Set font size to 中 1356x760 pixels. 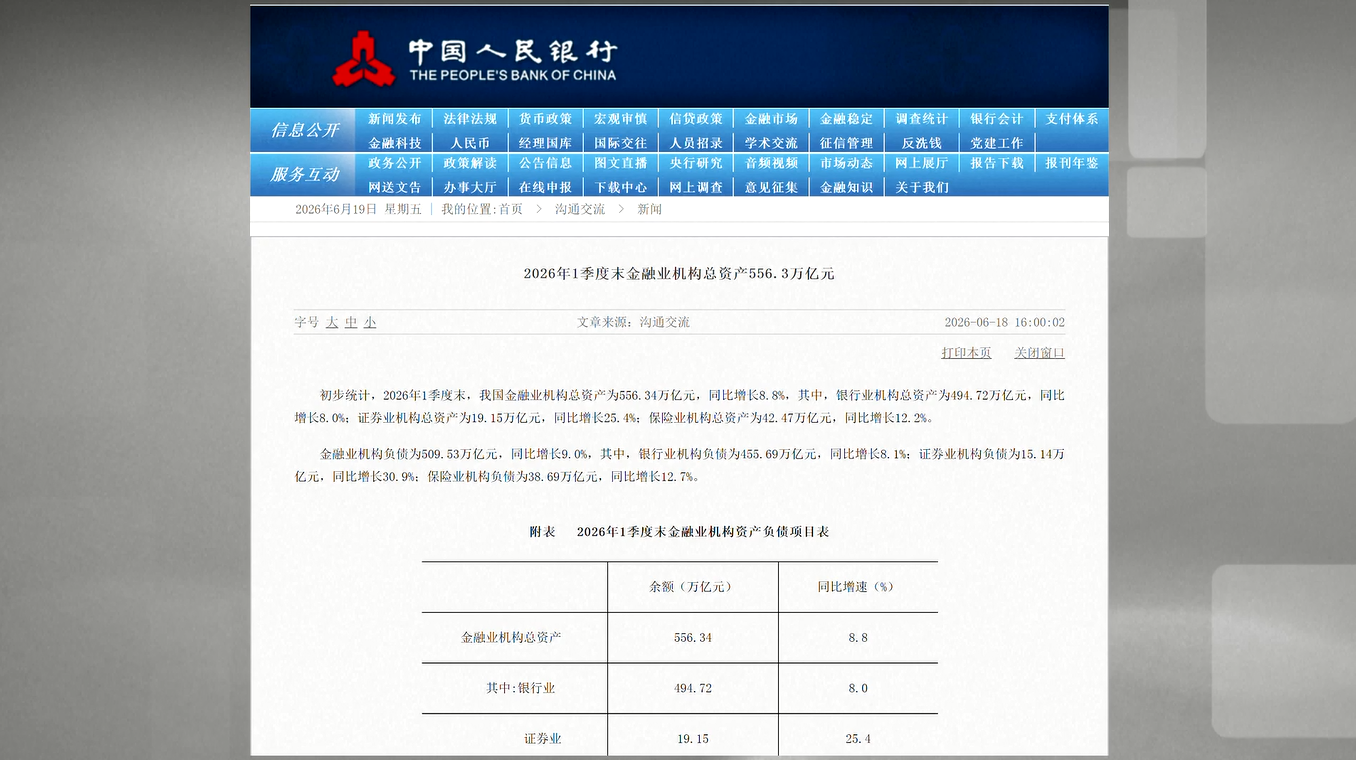[351, 322]
